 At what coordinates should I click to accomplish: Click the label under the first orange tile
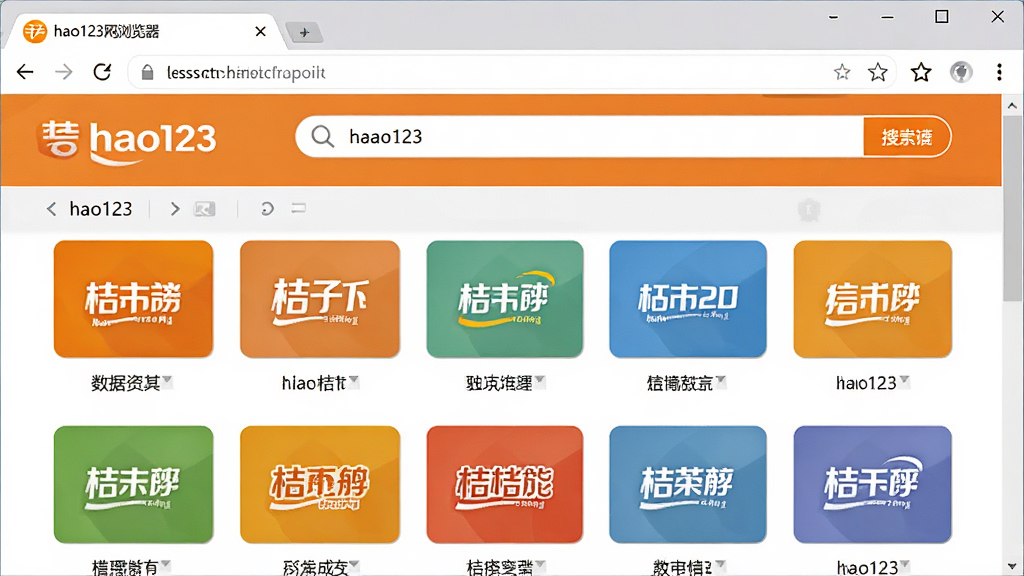(125, 383)
